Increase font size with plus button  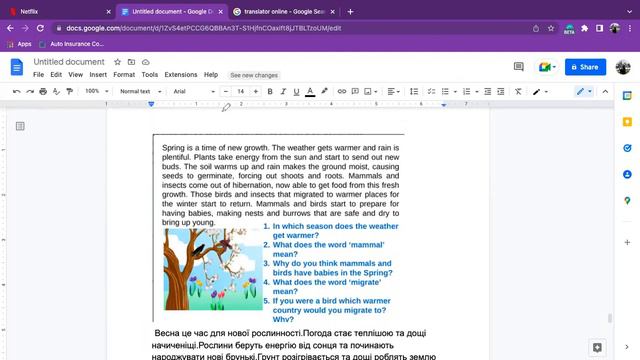(x=256, y=91)
